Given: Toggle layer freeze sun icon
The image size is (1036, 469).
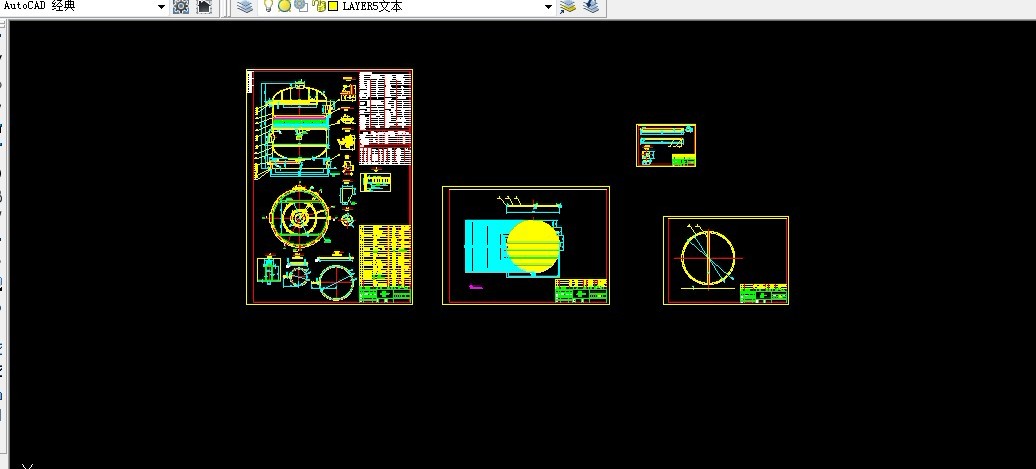Looking at the screenshot, I should [284, 7].
